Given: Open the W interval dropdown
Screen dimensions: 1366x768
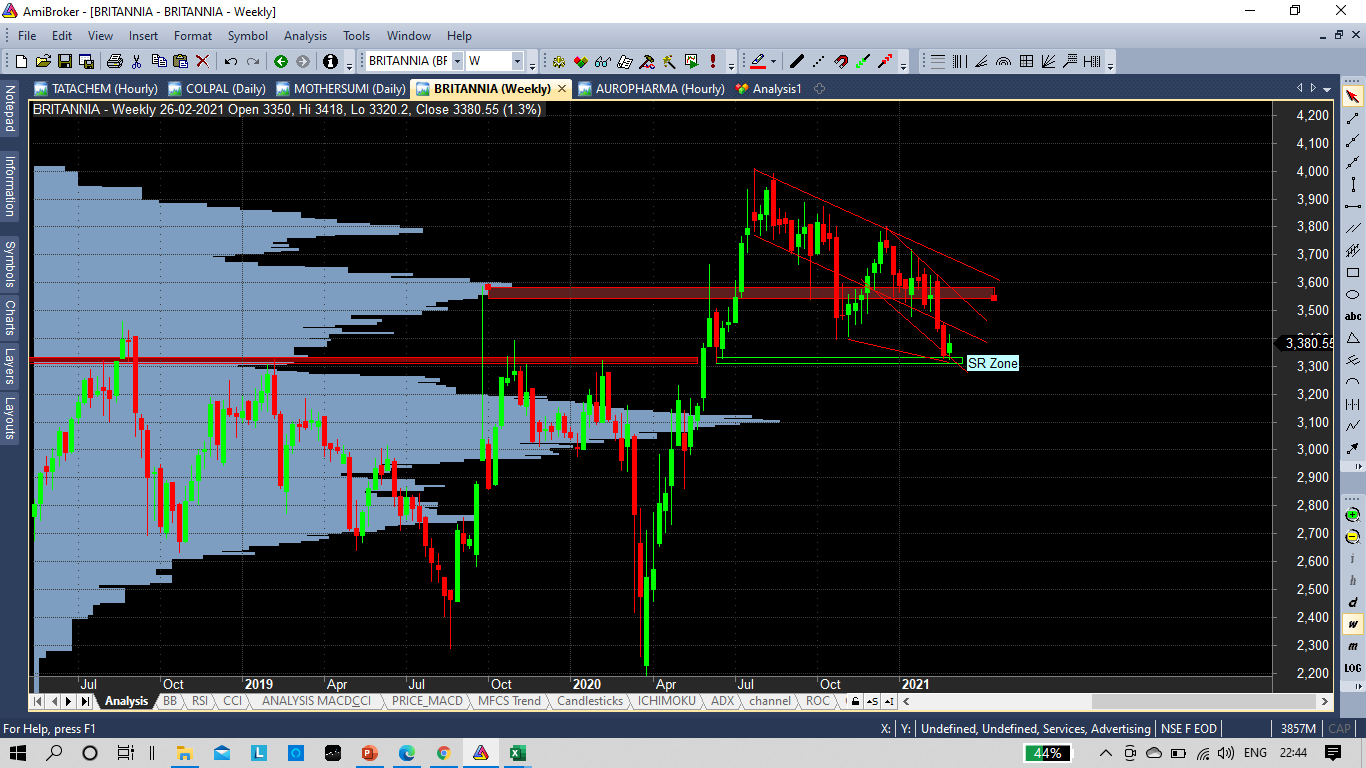Looking at the screenshot, I should (x=517, y=61).
